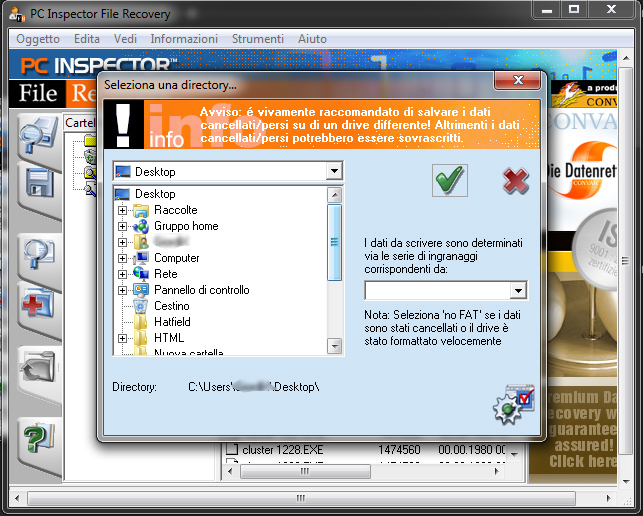Cancel selection with red X icon
The image size is (643, 516).
(515, 181)
